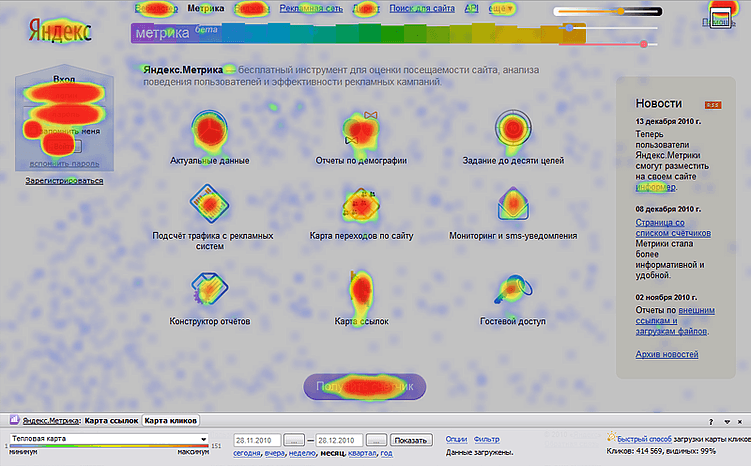
Task: Click the blue handle on middle slider
Action: (x=569, y=28)
